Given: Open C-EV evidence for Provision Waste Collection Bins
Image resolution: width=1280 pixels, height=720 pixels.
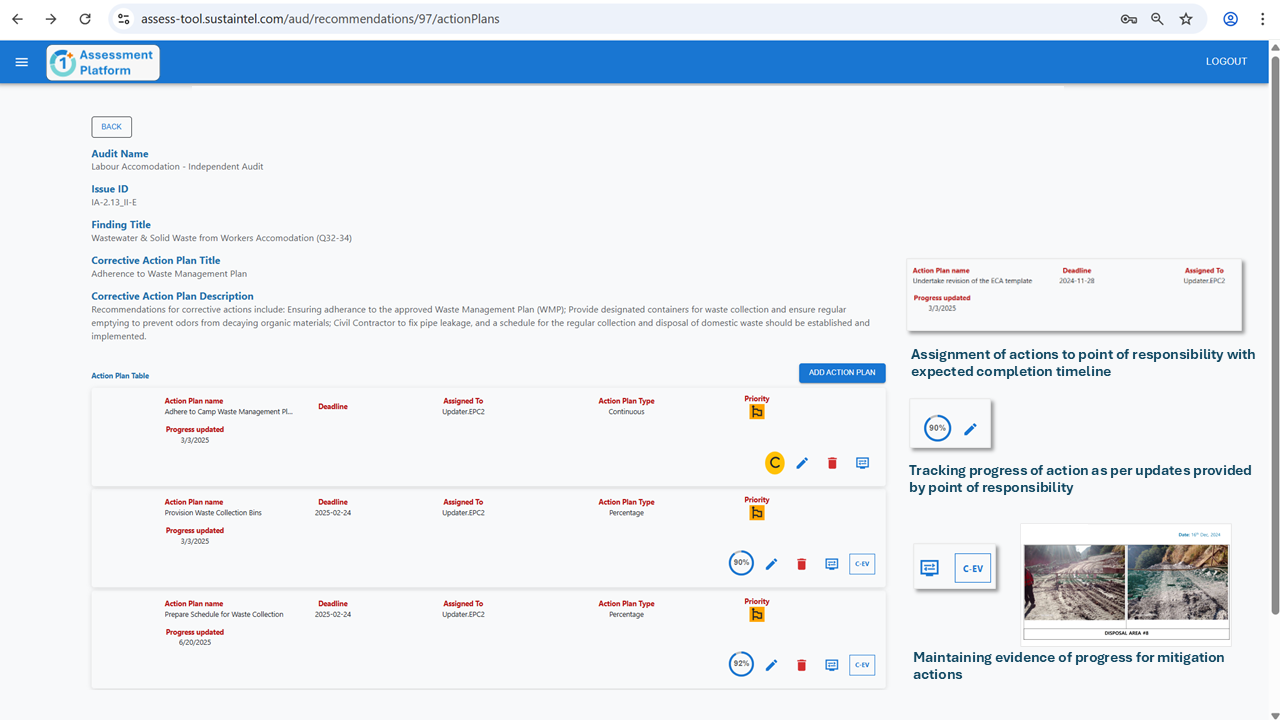Looking at the screenshot, I should coord(862,564).
